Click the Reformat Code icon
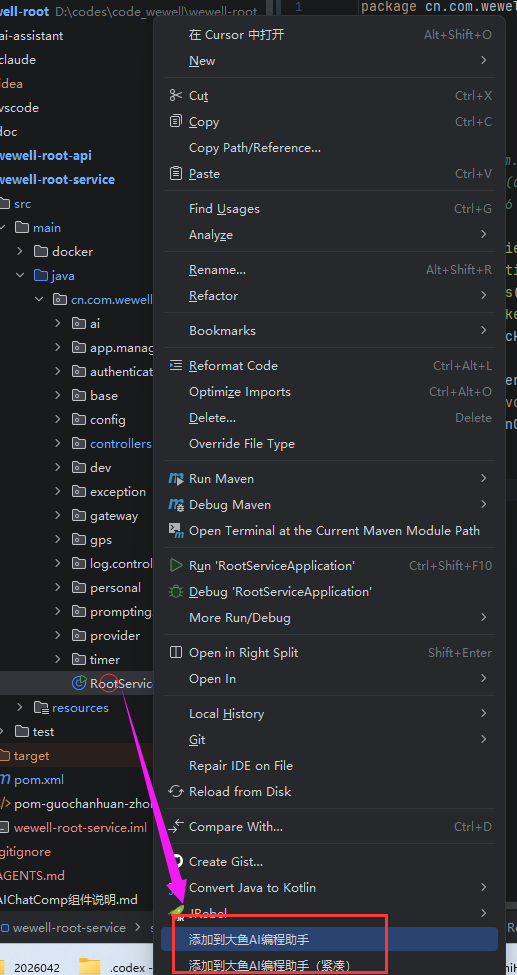Viewport: 517px width, 975px height. [x=176, y=365]
